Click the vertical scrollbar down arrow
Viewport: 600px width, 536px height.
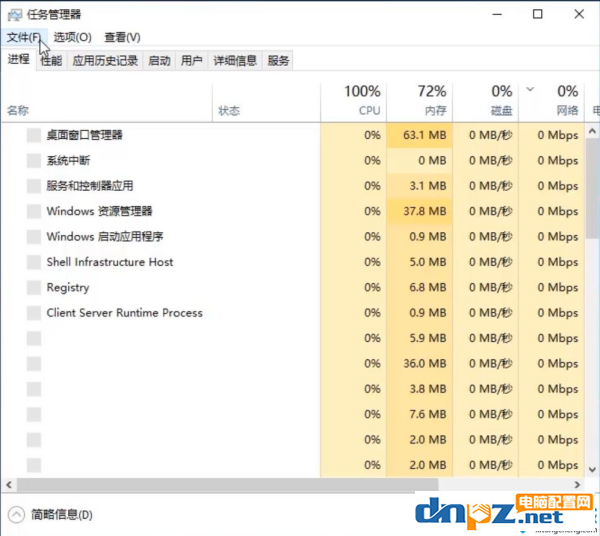pos(592,469)
